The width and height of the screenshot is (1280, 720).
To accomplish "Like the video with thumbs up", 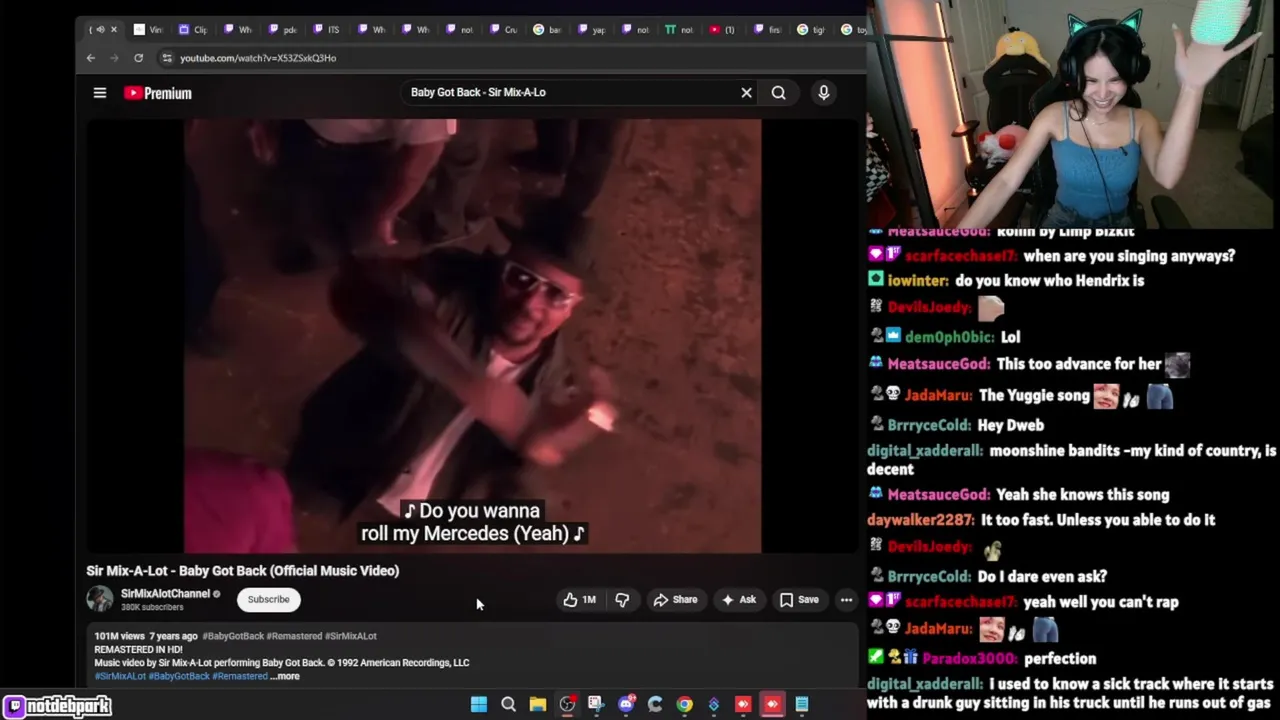I will pyautogui.click(x=579, y=600).
